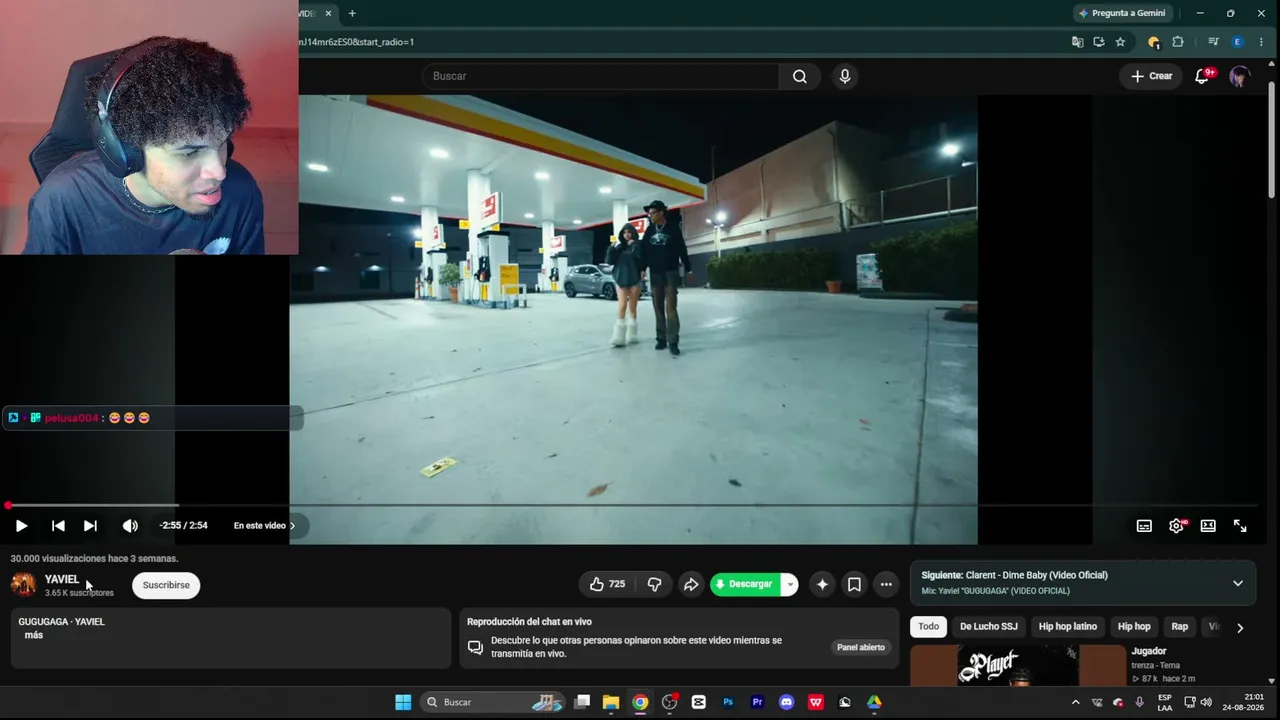Save video to a playlist
Screen dimensions: 1280x720
tap(854, 584)
